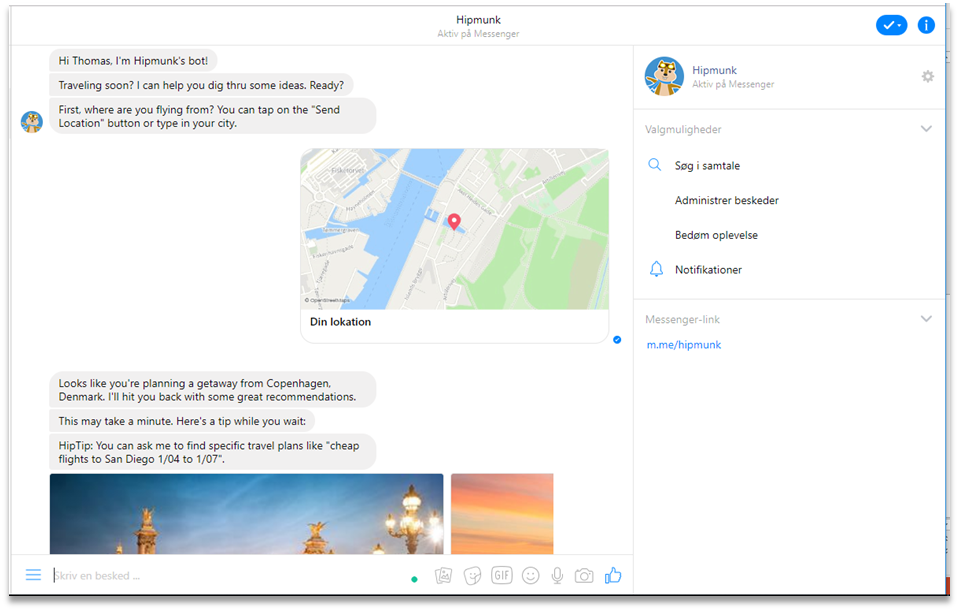Image resolution: width=959 pixels, height=611 pixels.
Task: Select Administrer beskeder option
Action: click(x=727, y=200)
